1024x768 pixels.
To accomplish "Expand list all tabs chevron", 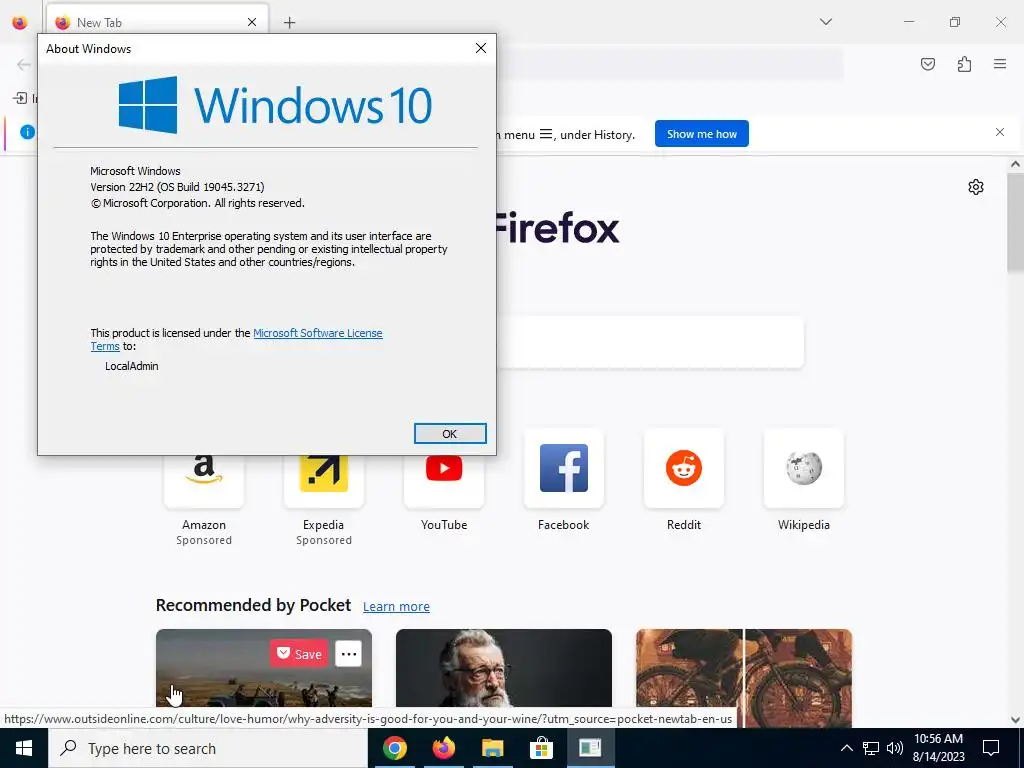I will coord(826,22).
